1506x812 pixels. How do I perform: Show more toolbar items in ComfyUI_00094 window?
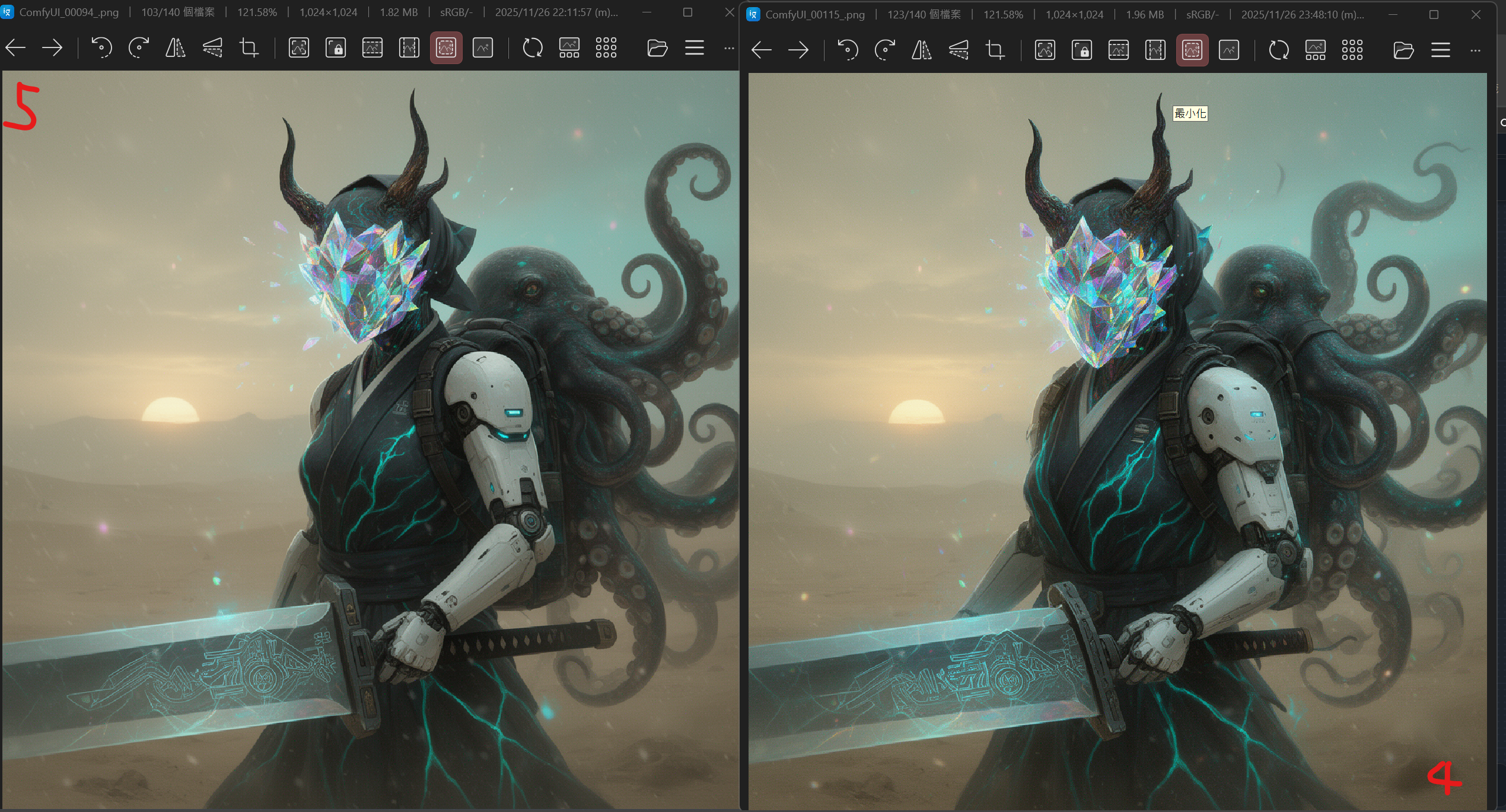[729, 48]
